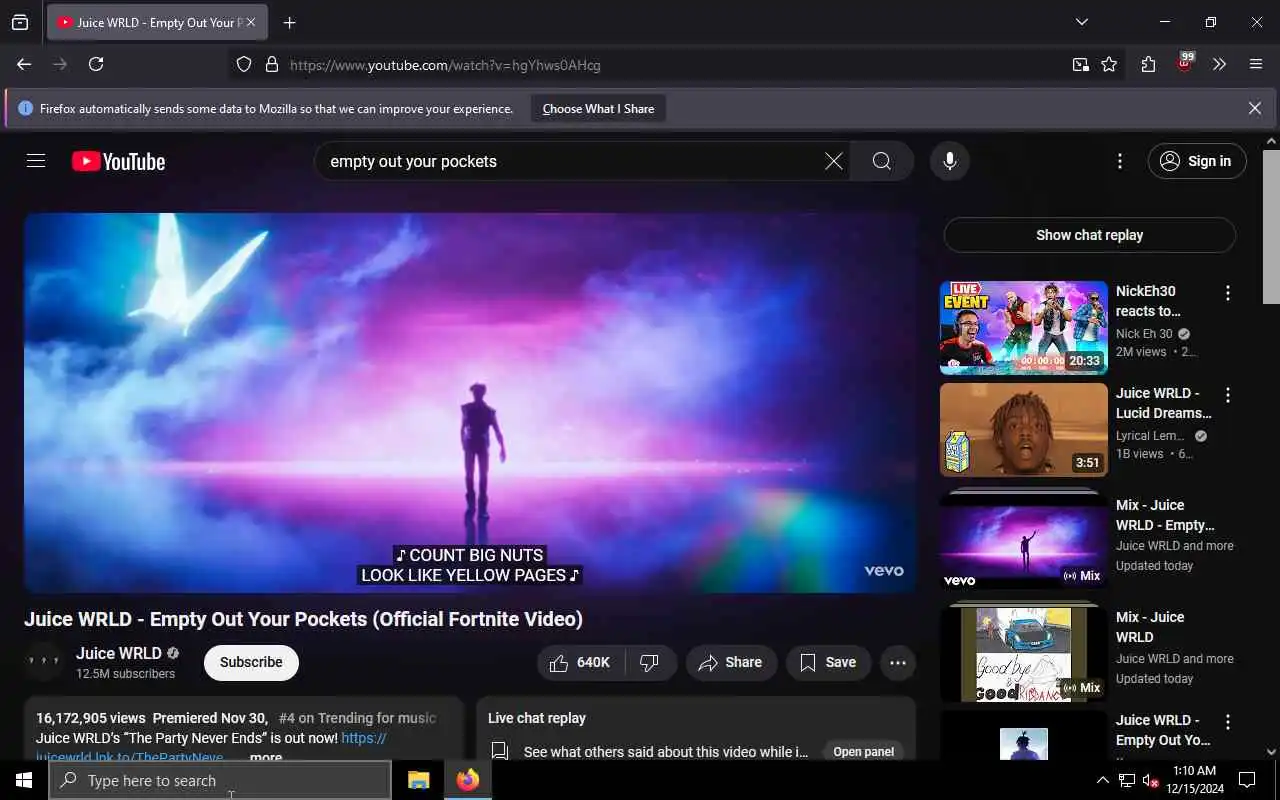Play Lucid Dreams video thumbnail

[x=1024, y=430]
